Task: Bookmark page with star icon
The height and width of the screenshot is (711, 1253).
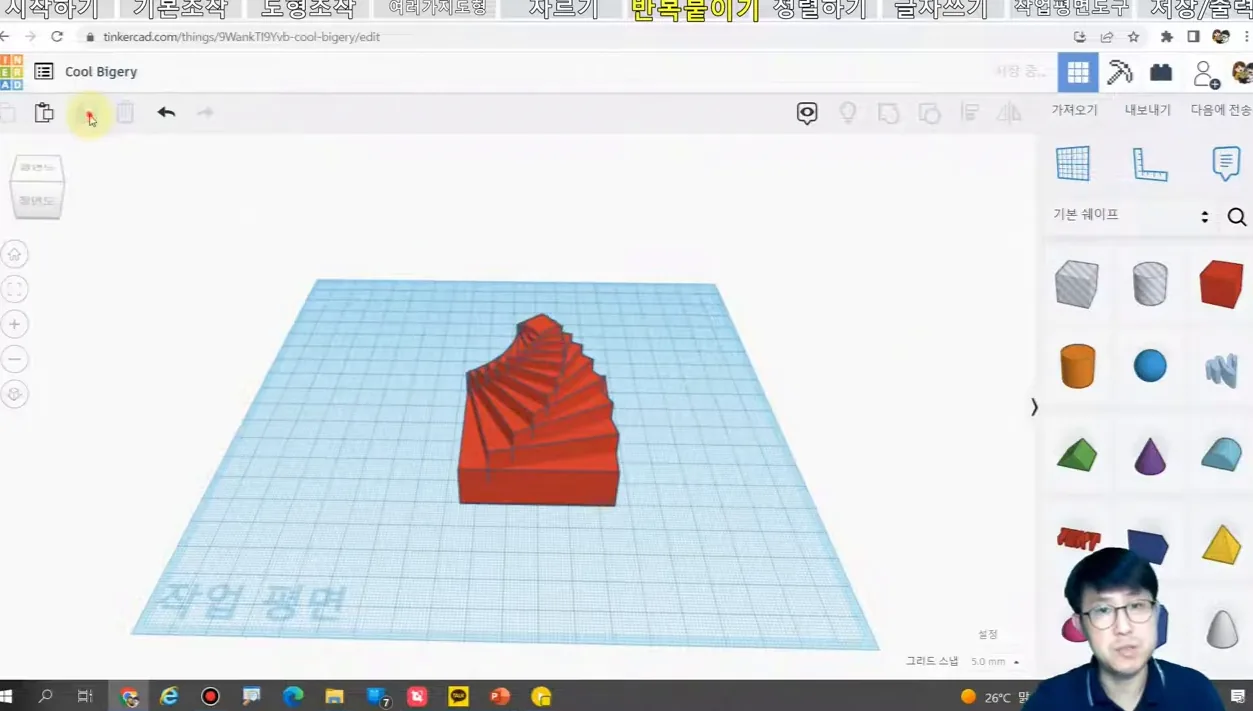Action: (1133, 37)
